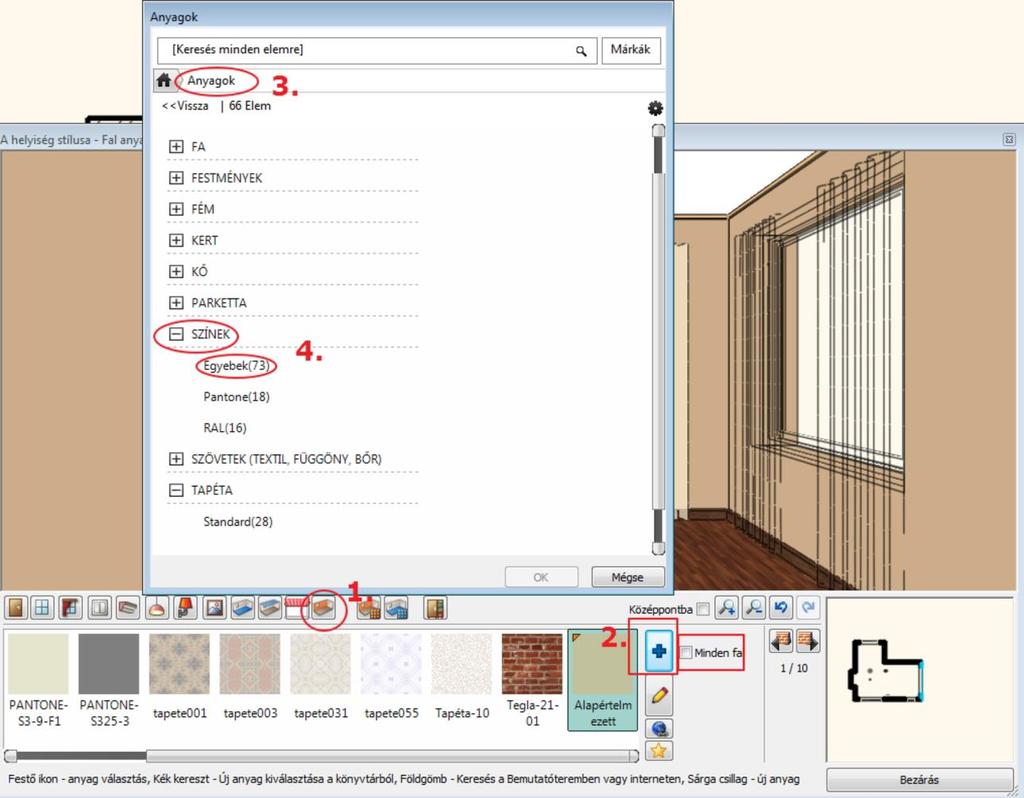The height and width of the screenshot is (798, 1024).
Task: Select the window icon in room toolbar
Action: tap(42, 608)
